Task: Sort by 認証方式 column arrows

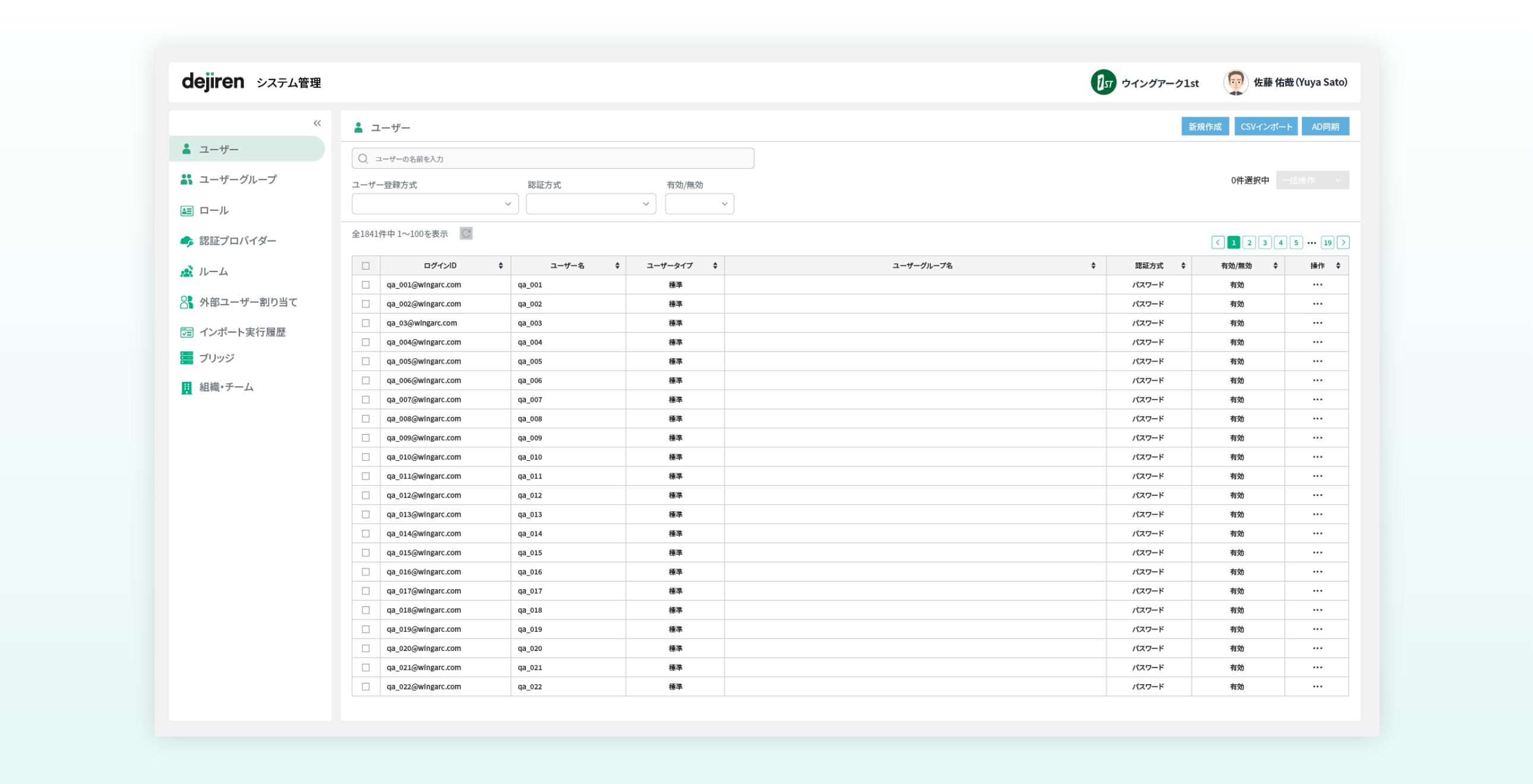Action: coord(1183,266)
